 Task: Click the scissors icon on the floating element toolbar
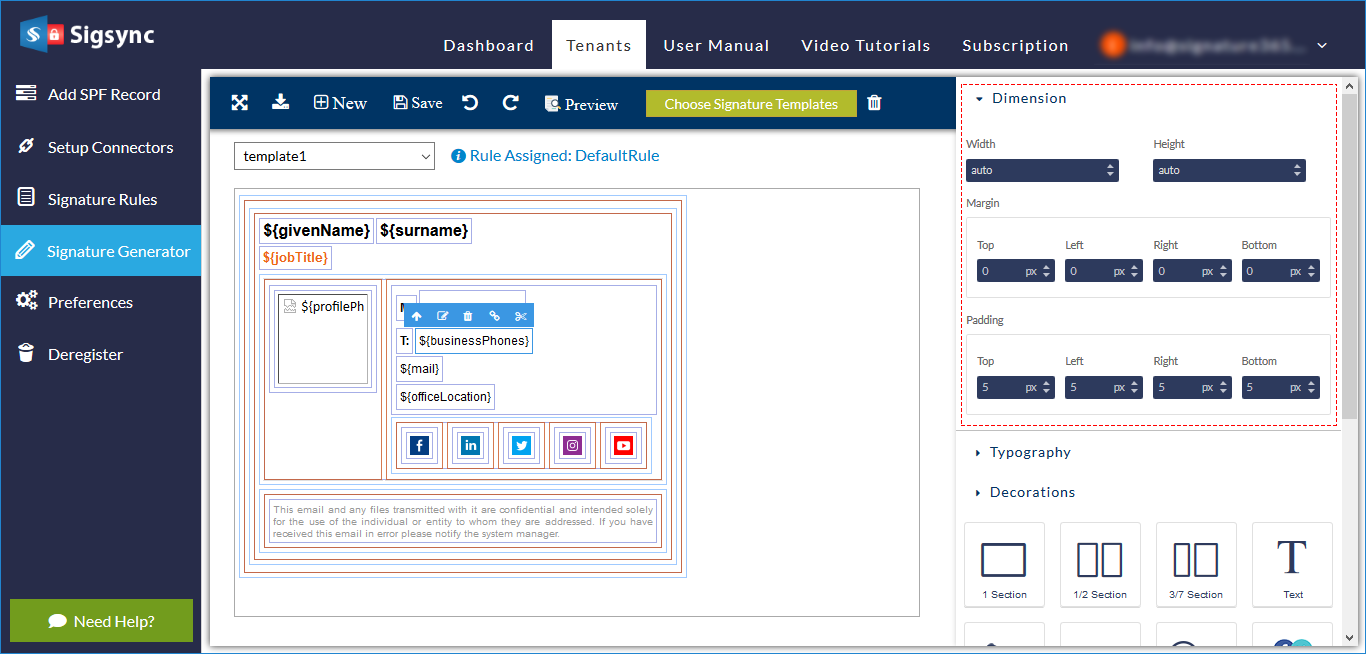(x=520, y=316)
